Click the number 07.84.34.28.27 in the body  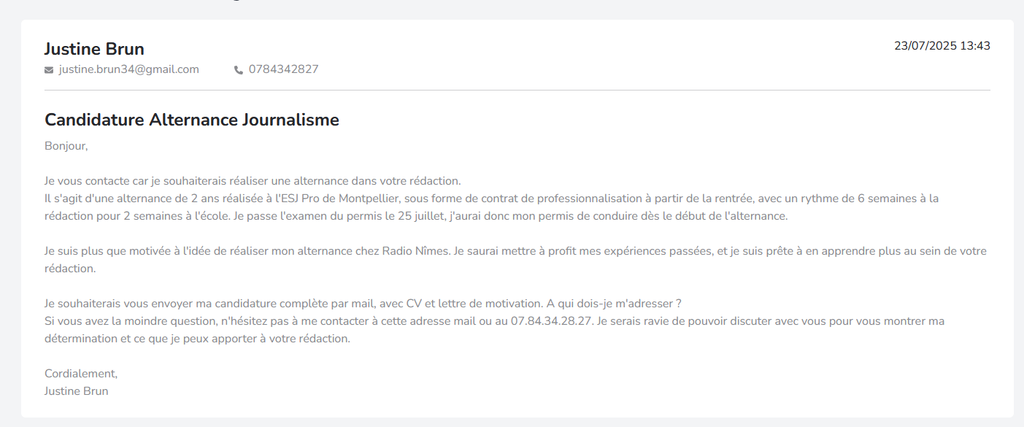(551, 321)
